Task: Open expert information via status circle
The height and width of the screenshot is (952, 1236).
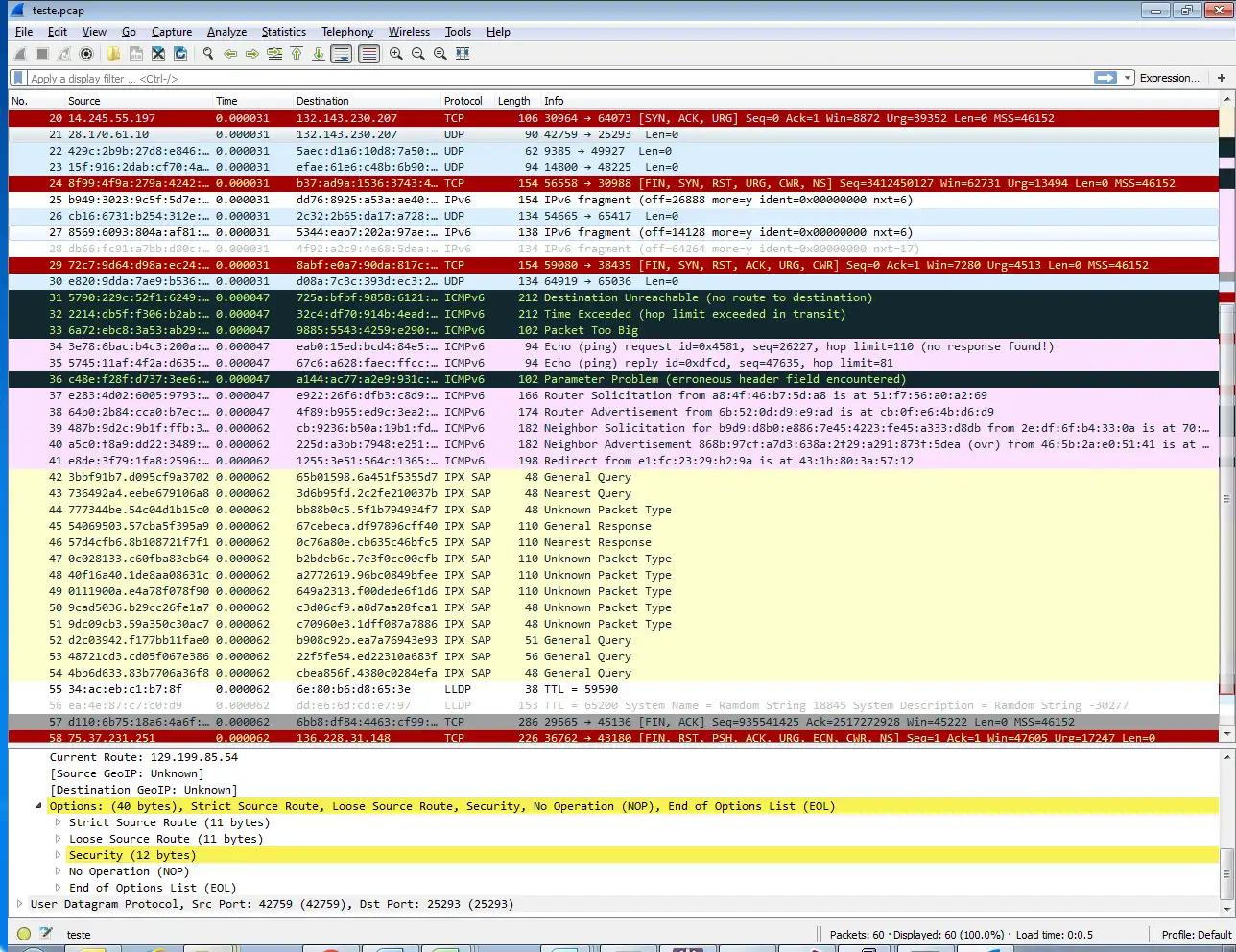Action: (x=24, y=934)
